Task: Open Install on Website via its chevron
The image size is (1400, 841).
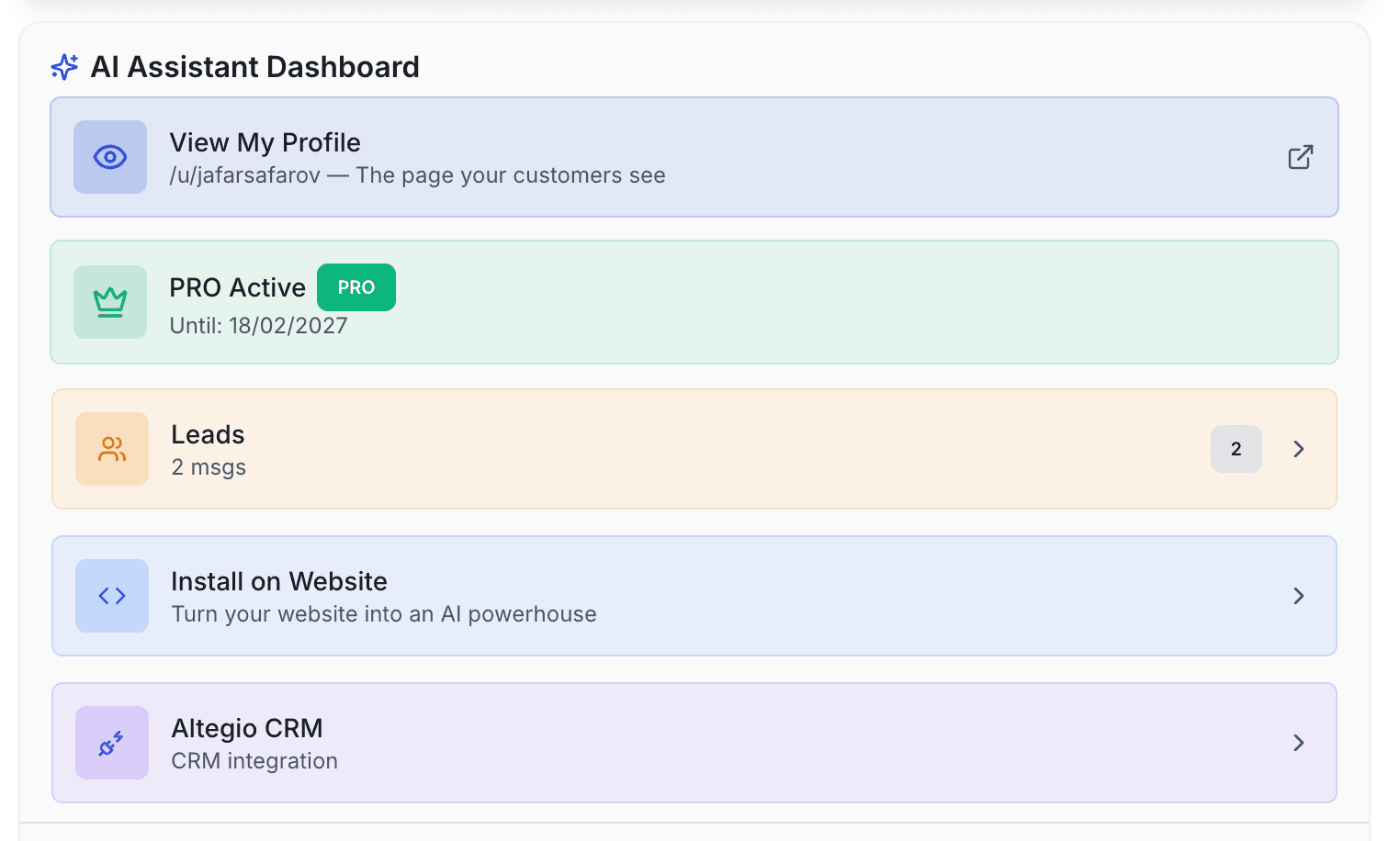Action: pyautogui.click(x=1298, y=596)
